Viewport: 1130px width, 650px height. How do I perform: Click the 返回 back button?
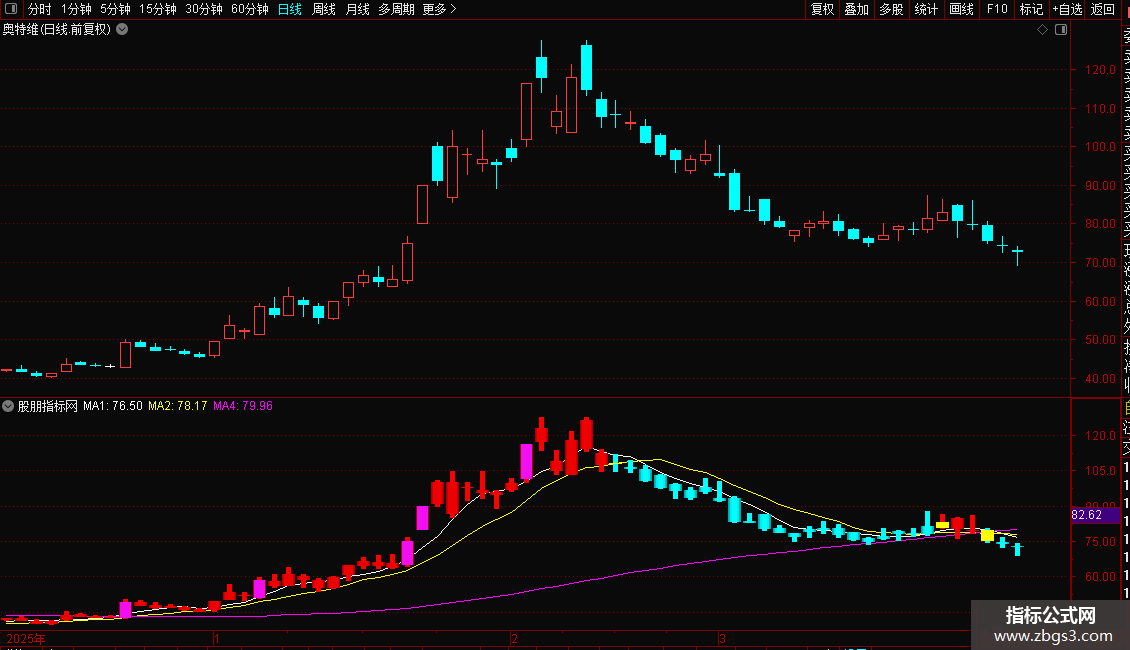(1103, 9)
